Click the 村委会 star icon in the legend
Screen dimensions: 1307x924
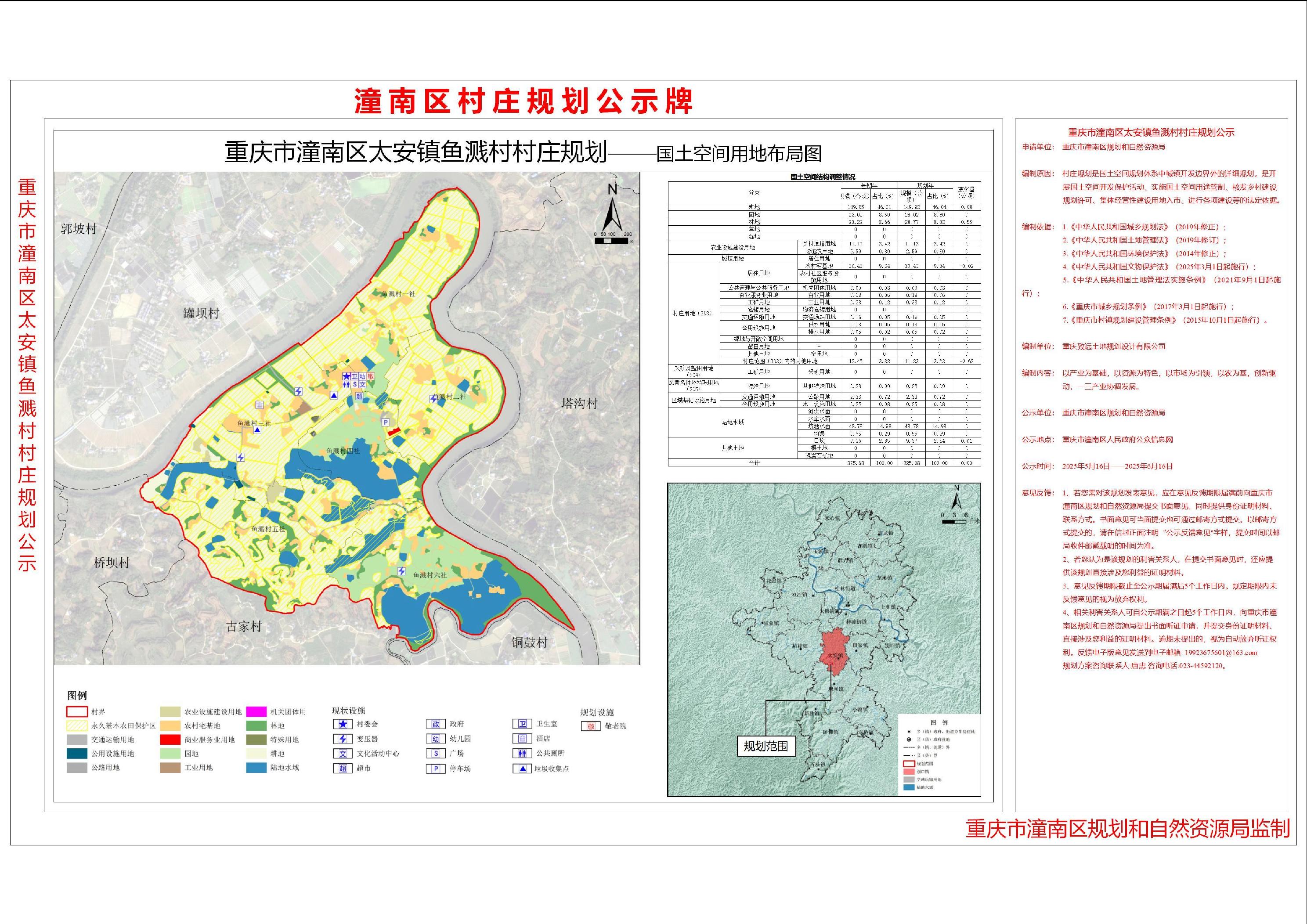pos(343,724)
